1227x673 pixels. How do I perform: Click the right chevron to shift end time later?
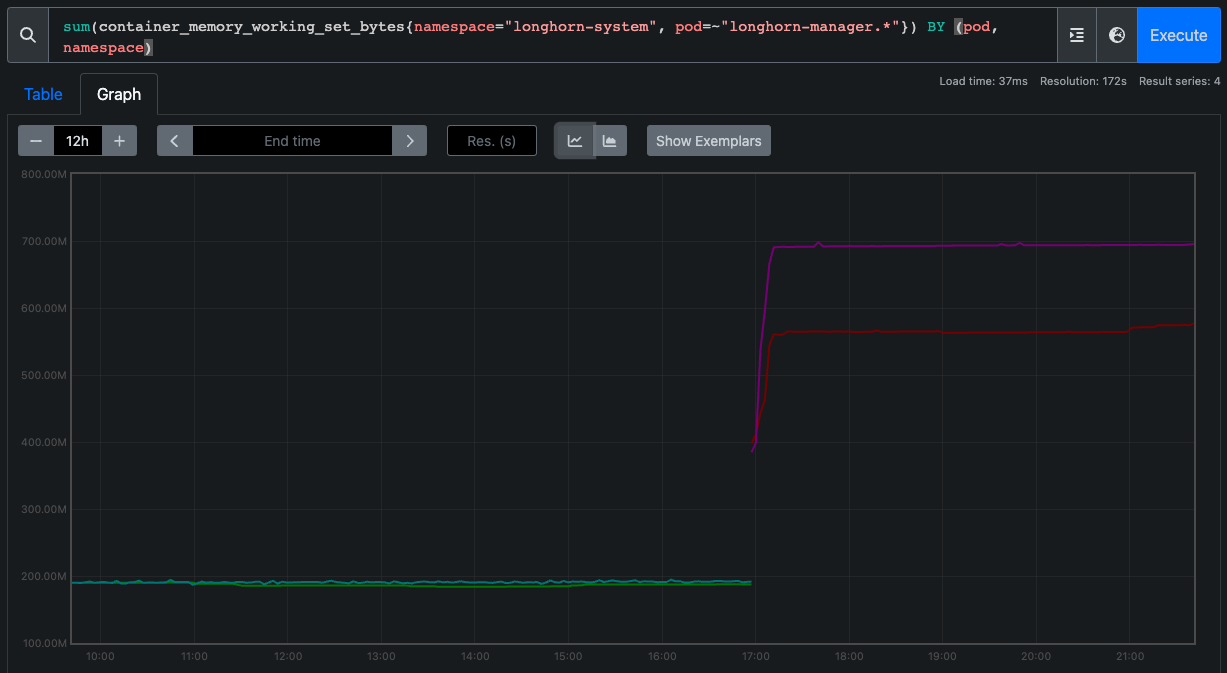tap(409, 140)
